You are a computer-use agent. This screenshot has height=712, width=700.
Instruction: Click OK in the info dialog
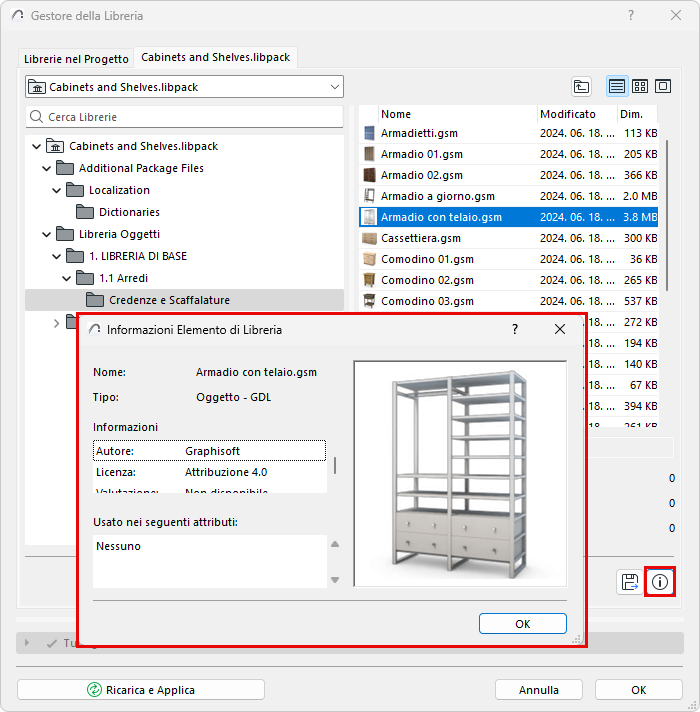click(x=523, y=623)
